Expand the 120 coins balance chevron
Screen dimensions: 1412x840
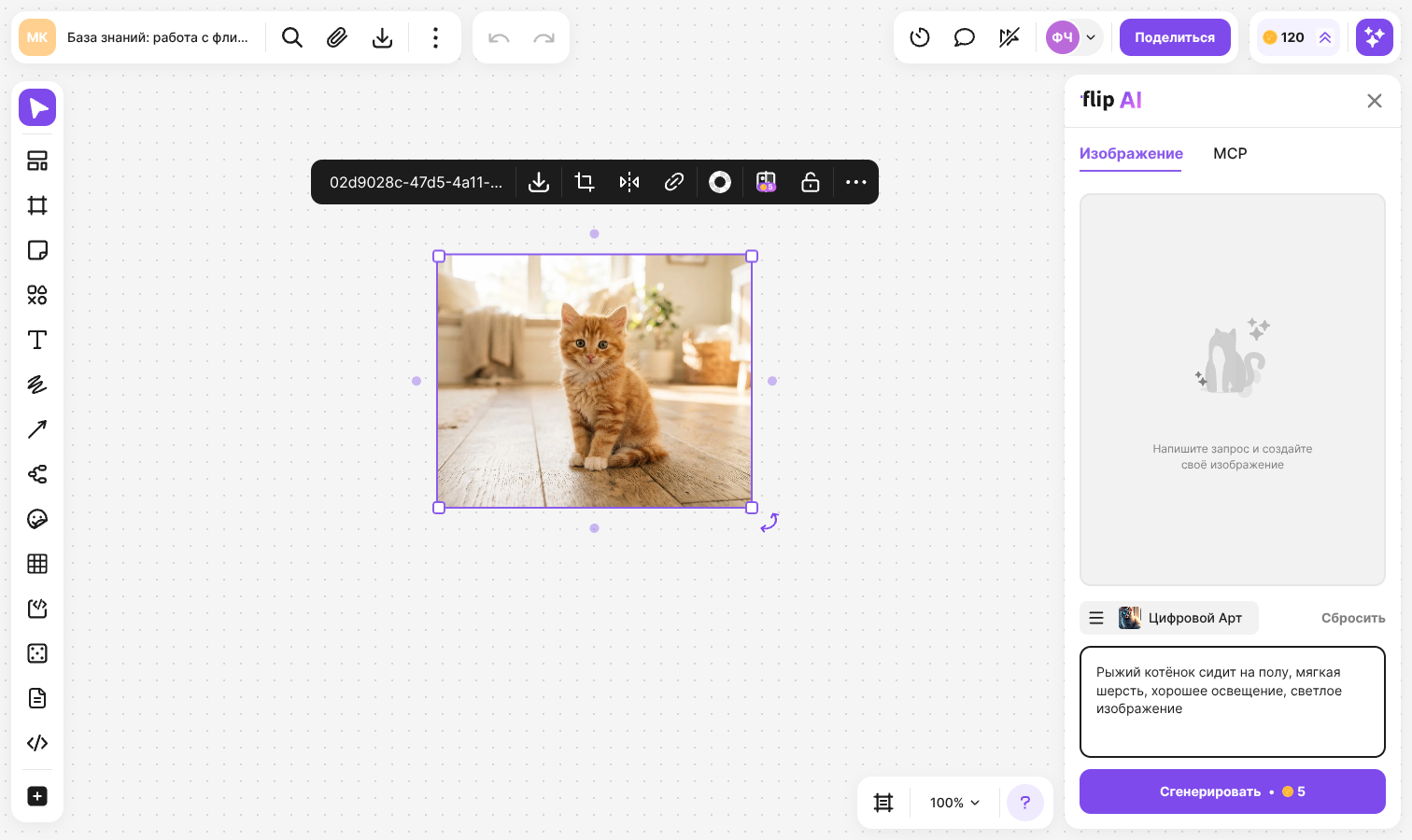(x=1325, y=37)
